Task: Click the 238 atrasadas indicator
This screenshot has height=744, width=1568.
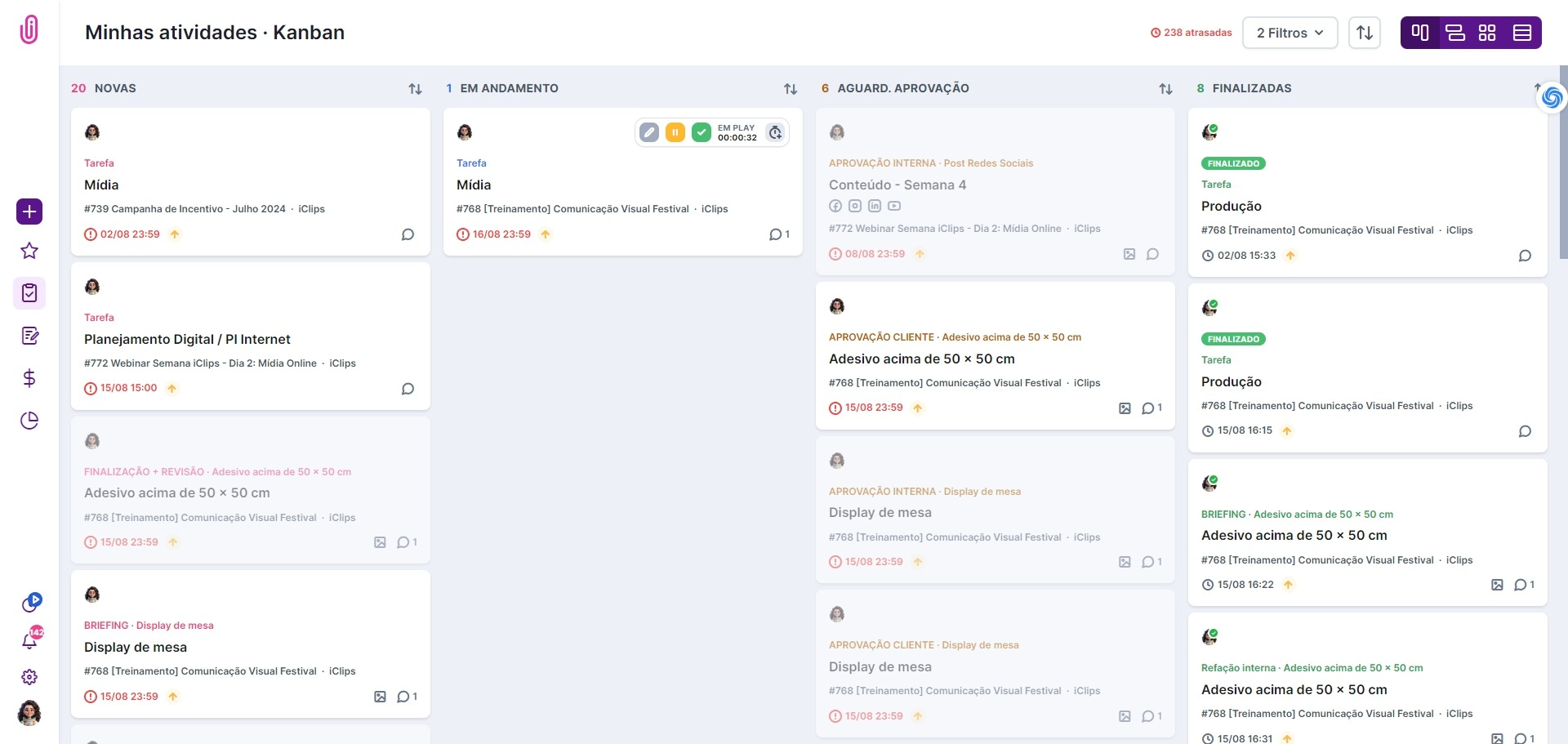Action: click(1192, 33)
